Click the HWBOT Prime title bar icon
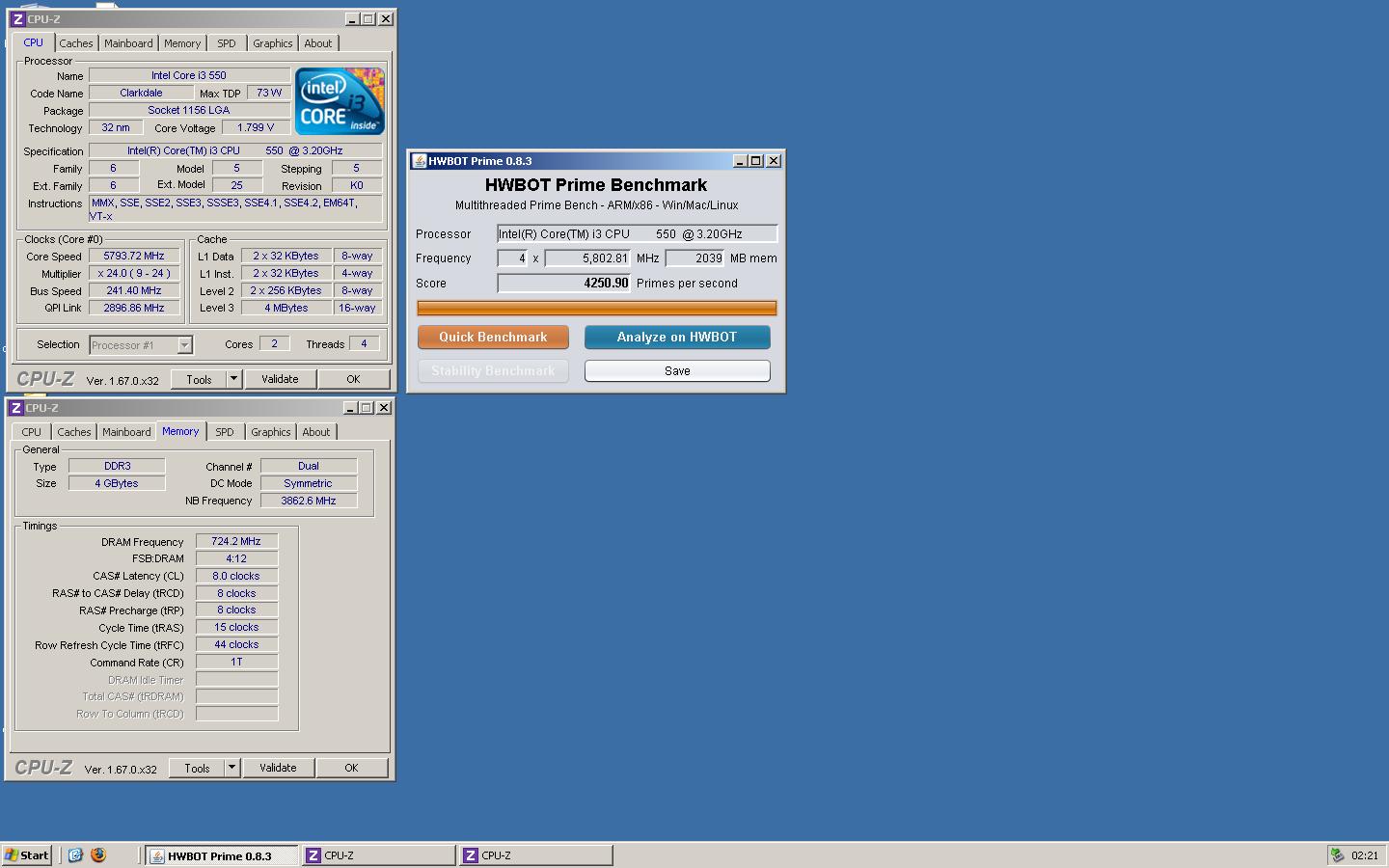This screenshot has width=1389, height=868. 419,161
